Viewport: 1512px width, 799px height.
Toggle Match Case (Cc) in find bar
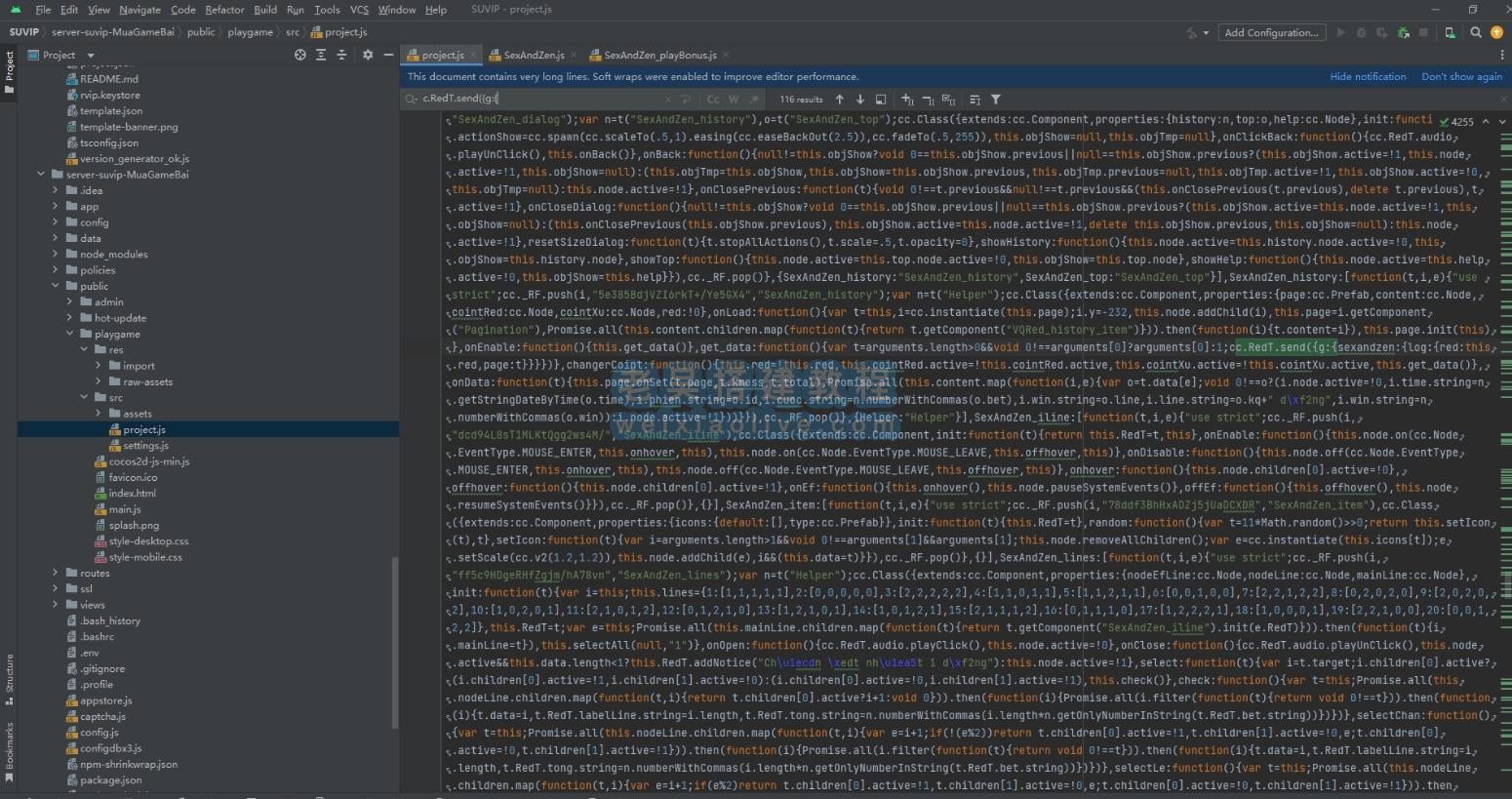click(x=713, y=100)
